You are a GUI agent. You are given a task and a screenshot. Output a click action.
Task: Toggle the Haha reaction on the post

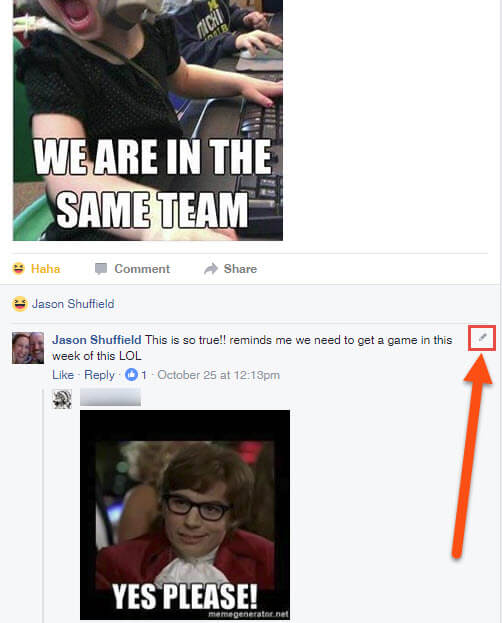(36, 269)
